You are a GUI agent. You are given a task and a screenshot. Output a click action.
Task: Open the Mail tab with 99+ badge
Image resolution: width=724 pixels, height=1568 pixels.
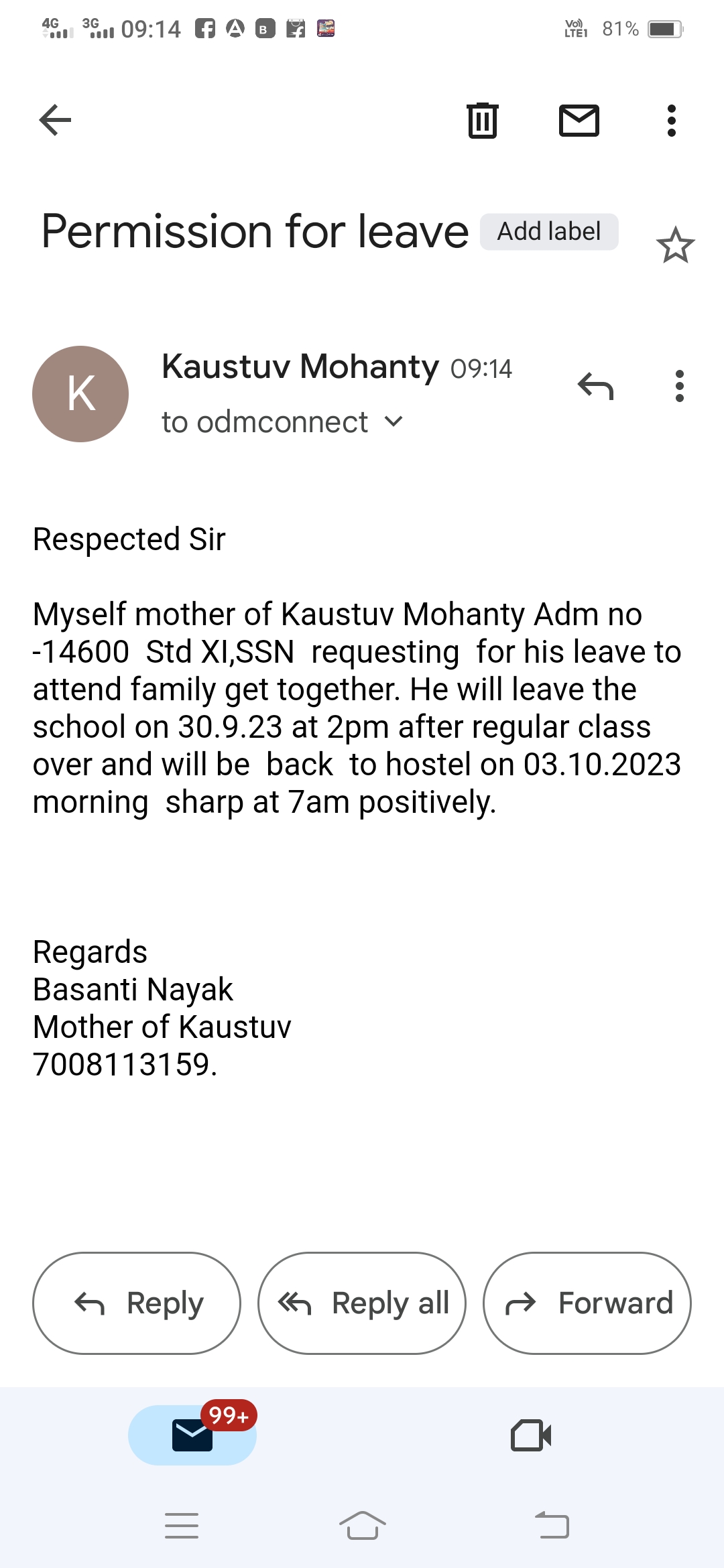click(x=192, y=1435)
